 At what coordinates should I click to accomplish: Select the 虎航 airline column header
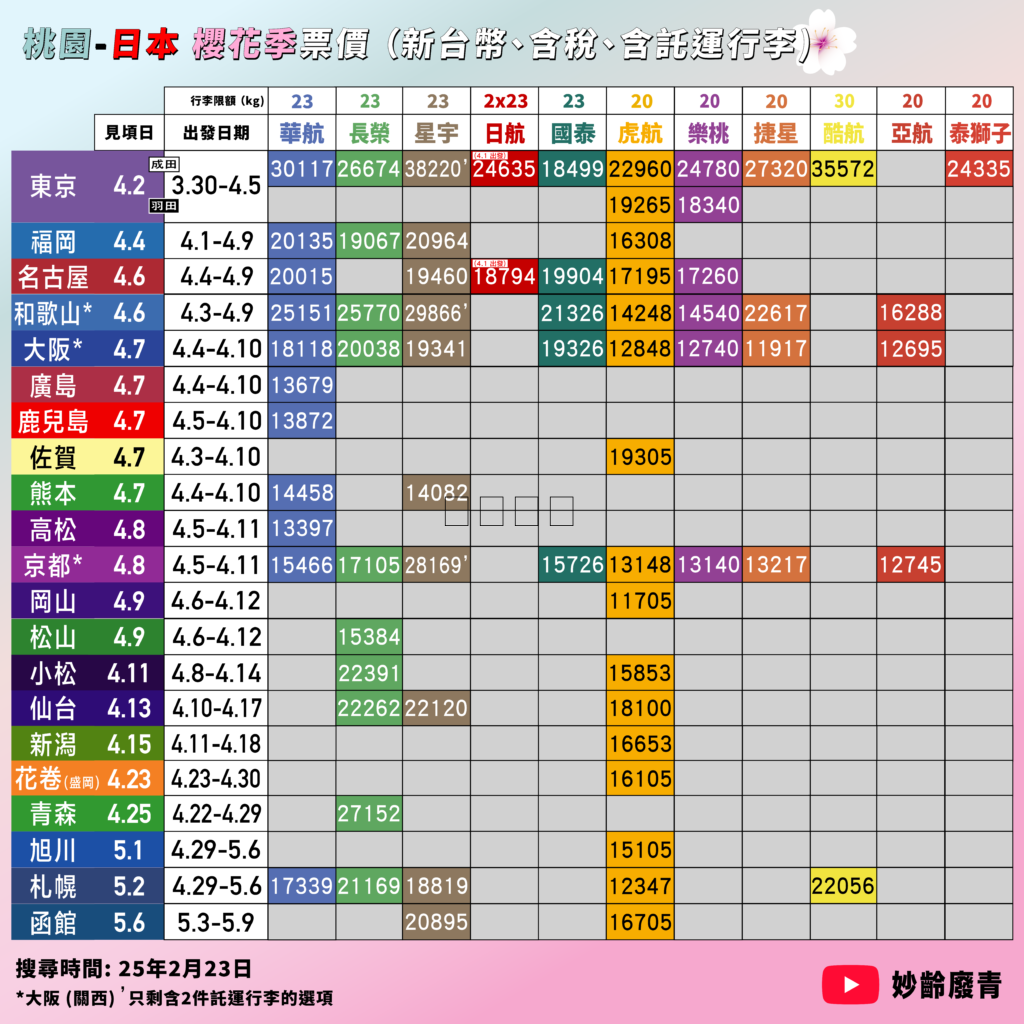(640, 131)
